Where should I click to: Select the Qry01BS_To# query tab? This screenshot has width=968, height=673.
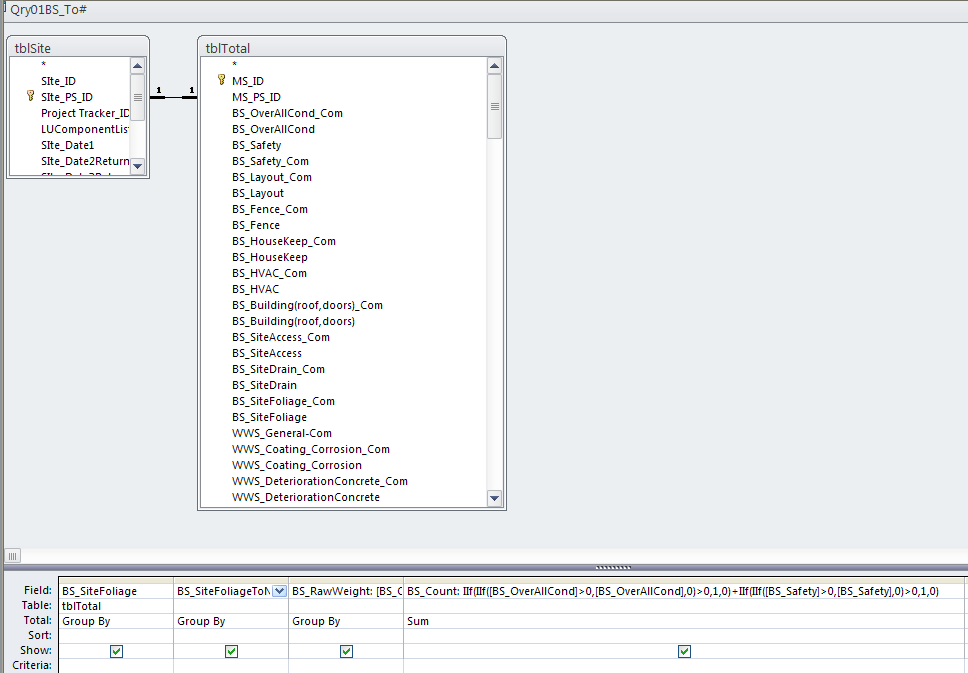coord(48,10)
